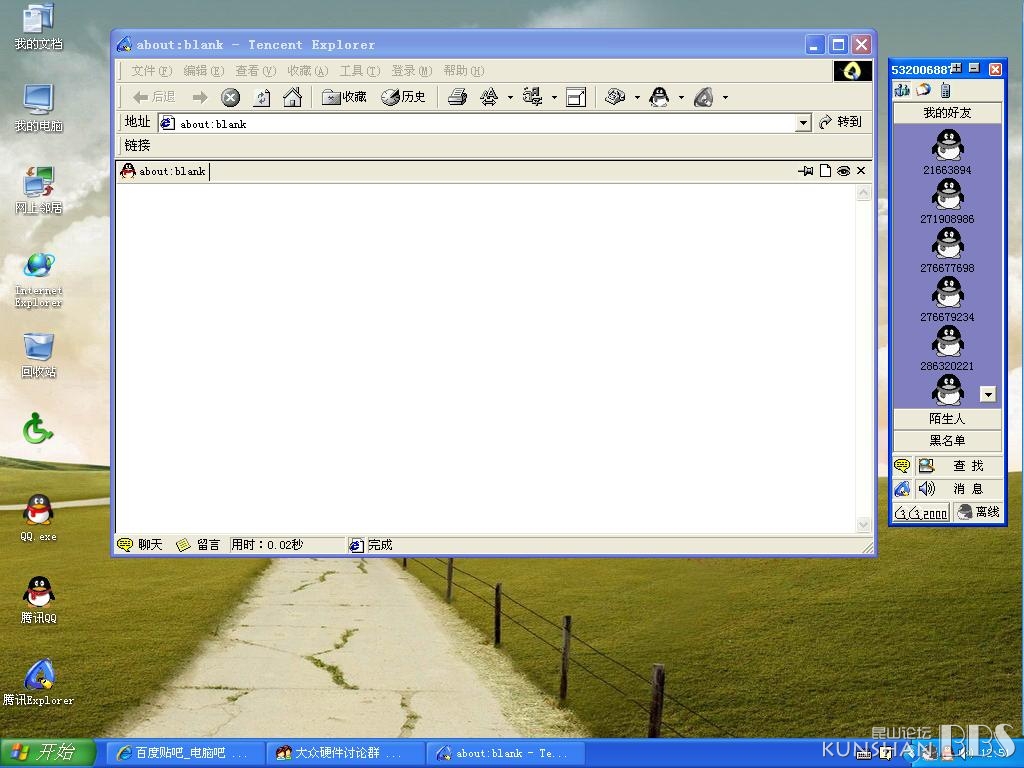
Task: Click the recycling triangle icon in the toolbar
Action: pyautogui.click(x=489, y=97)
